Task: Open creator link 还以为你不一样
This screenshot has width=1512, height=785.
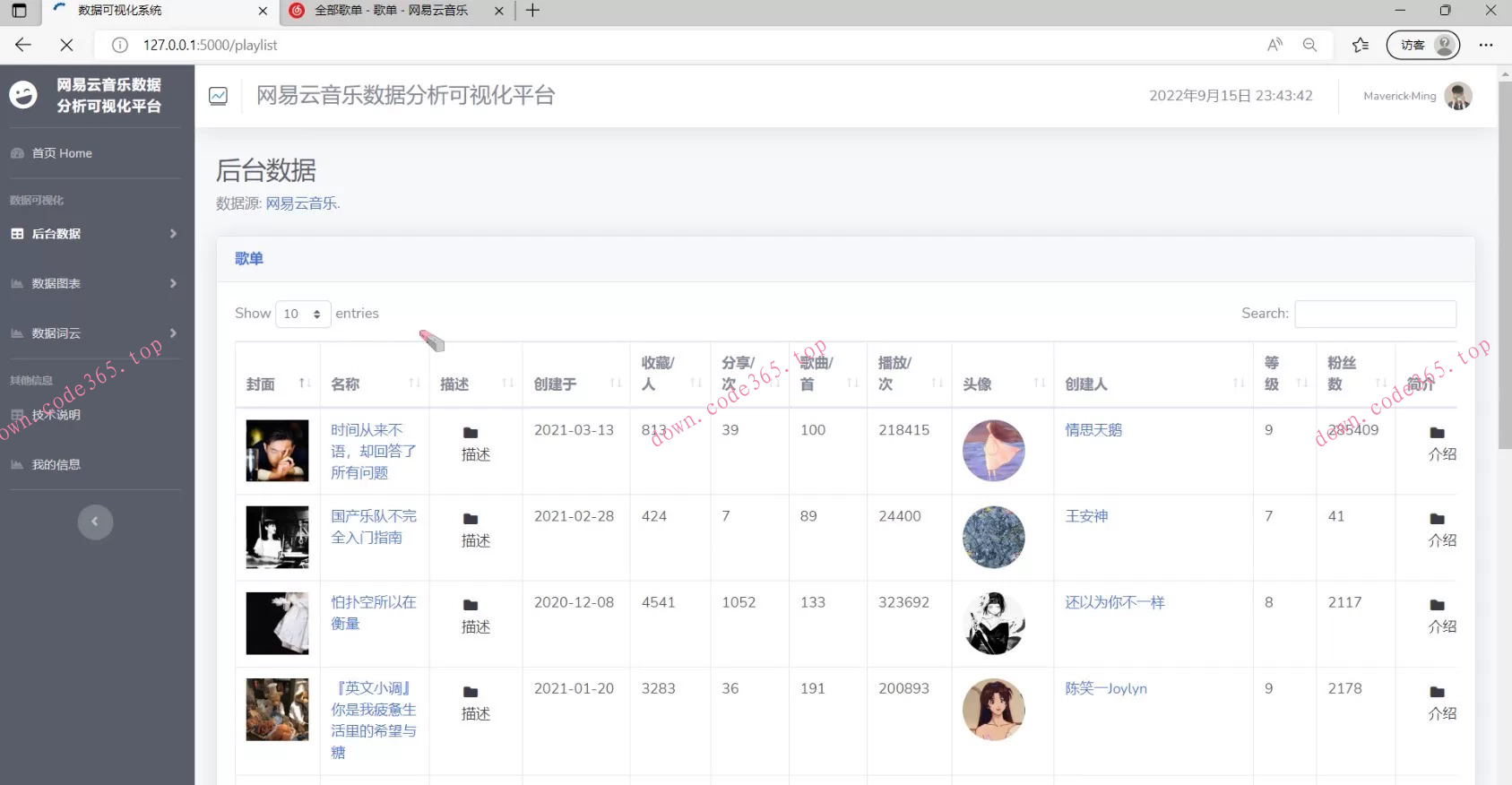Action: coord(1115,602)
